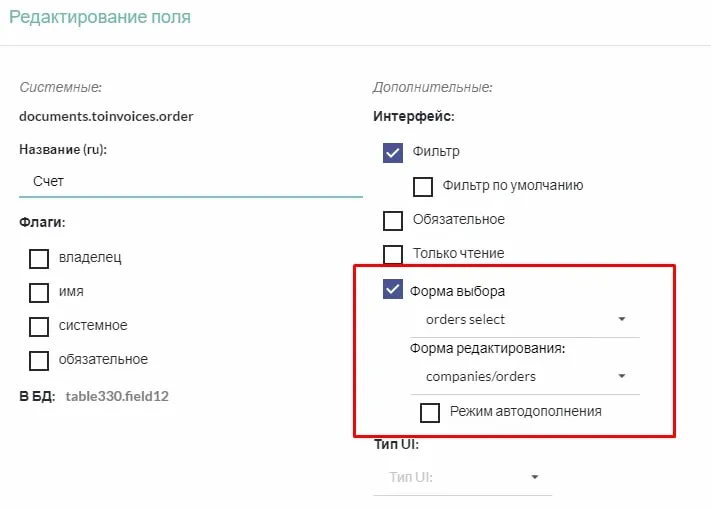Tick the Обязательное interface checkbox
Image resolution: width=711 pixels, height=510 pixels.
(393, 220)
